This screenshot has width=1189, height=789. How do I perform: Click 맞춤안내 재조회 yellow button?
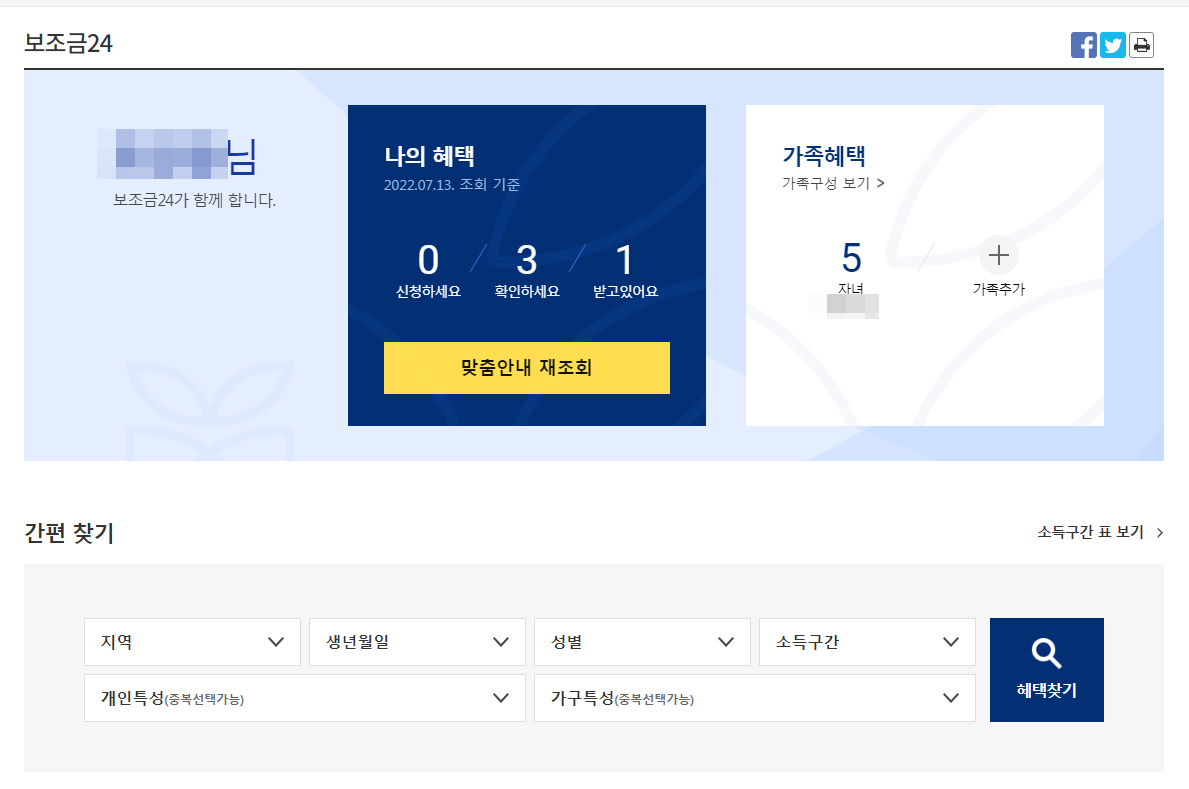click(x=526, y=368)
